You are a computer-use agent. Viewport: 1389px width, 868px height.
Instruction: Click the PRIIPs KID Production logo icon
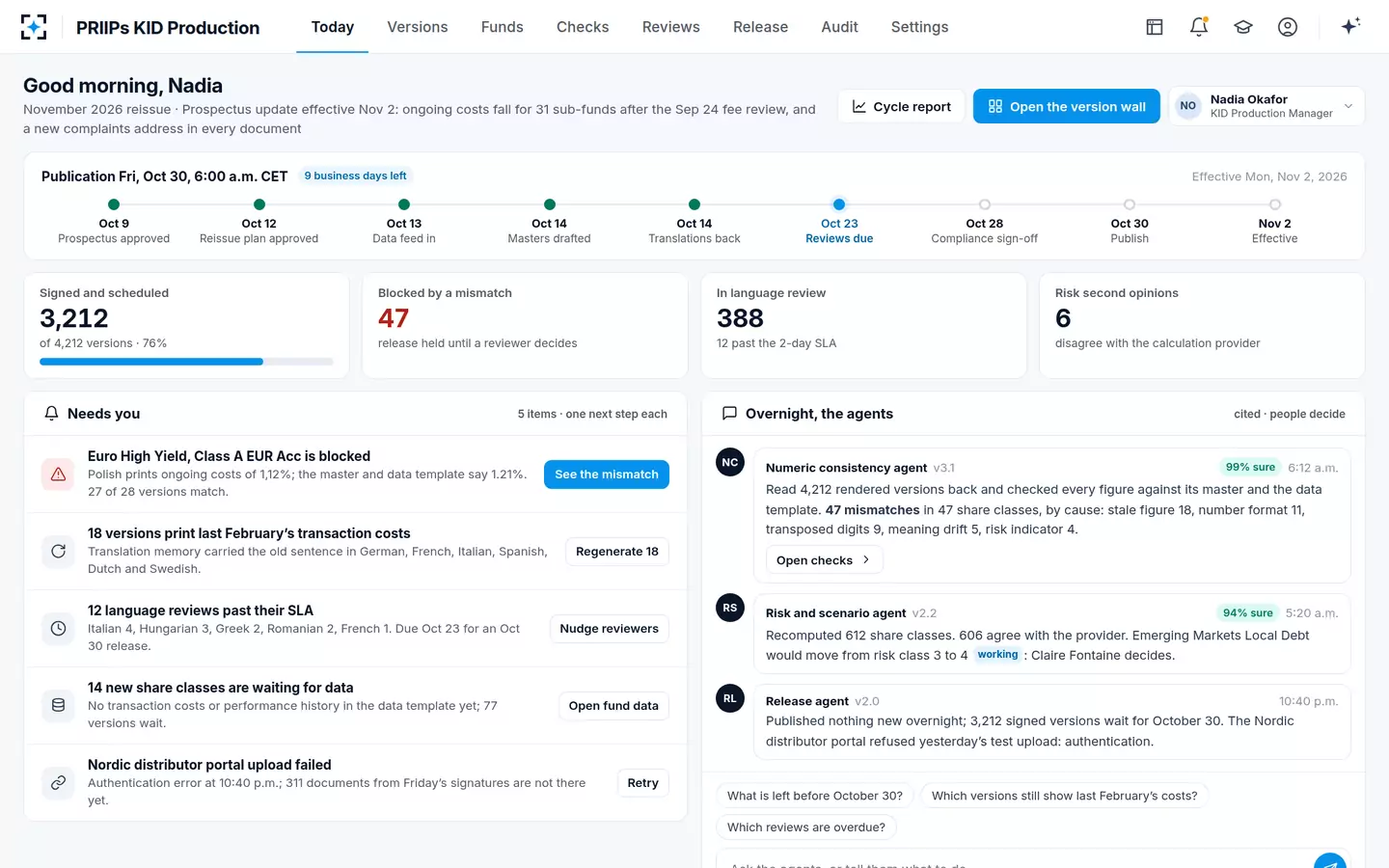(34, 27)
